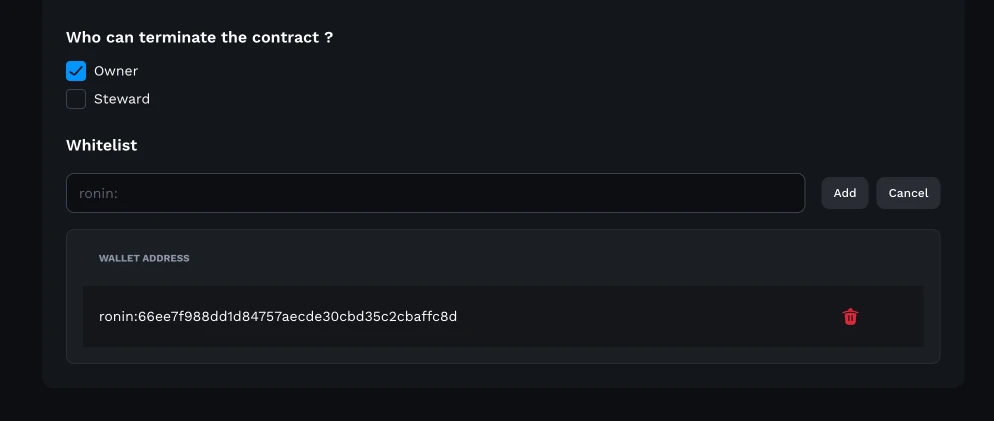Tick the empty box next to Steward
Image resolution: width=994 pixels, height=421 pixels.
point(76,99)
